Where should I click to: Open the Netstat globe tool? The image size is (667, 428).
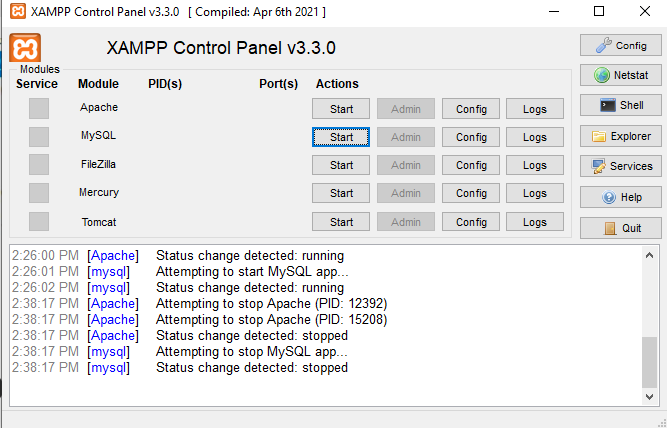[620, 75]
